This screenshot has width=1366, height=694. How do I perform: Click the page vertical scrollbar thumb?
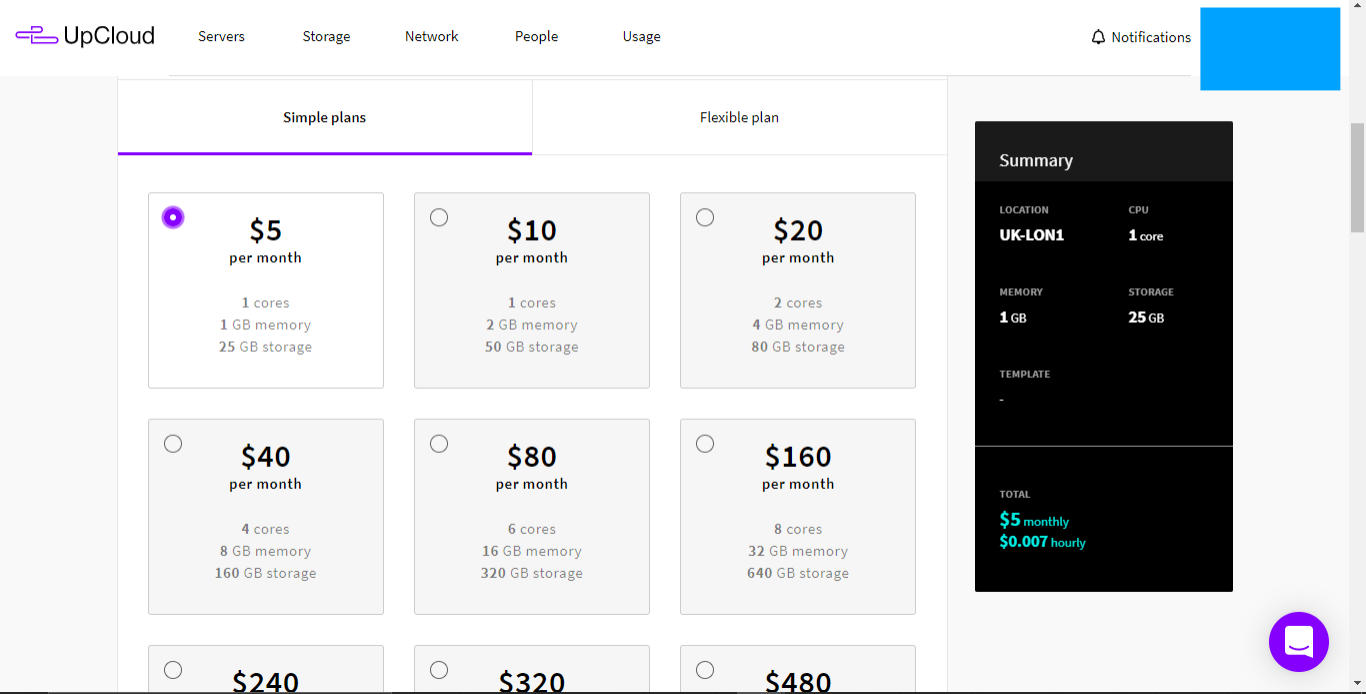click(x=1357, y=177)
